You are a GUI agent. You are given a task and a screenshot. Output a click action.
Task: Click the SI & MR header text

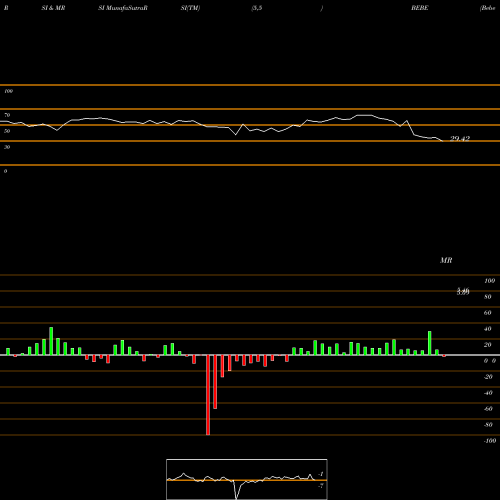[x=53, y=8]
